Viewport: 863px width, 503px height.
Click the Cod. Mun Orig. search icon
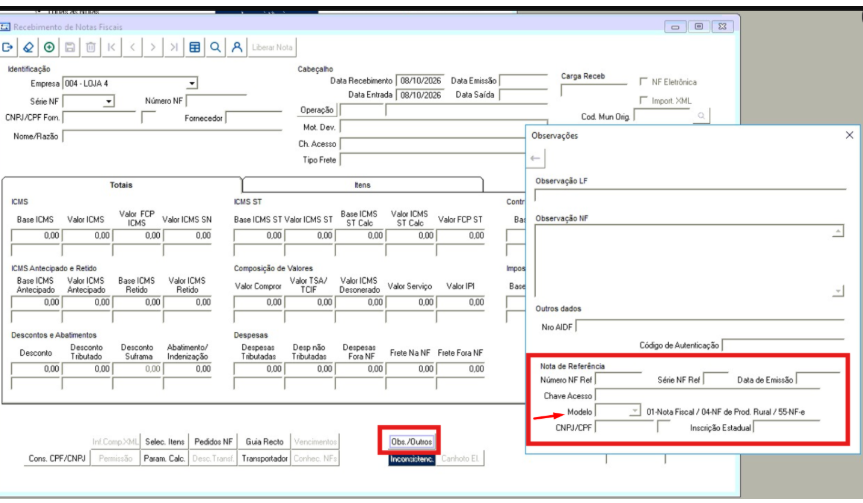pos(701,116)
